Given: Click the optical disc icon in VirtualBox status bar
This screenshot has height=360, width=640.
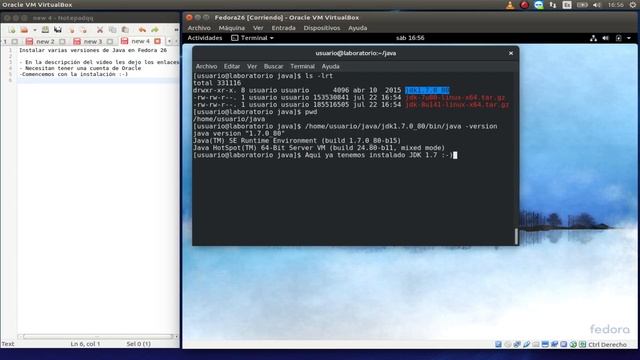Looking at the screenshot, I should [507, 344].
